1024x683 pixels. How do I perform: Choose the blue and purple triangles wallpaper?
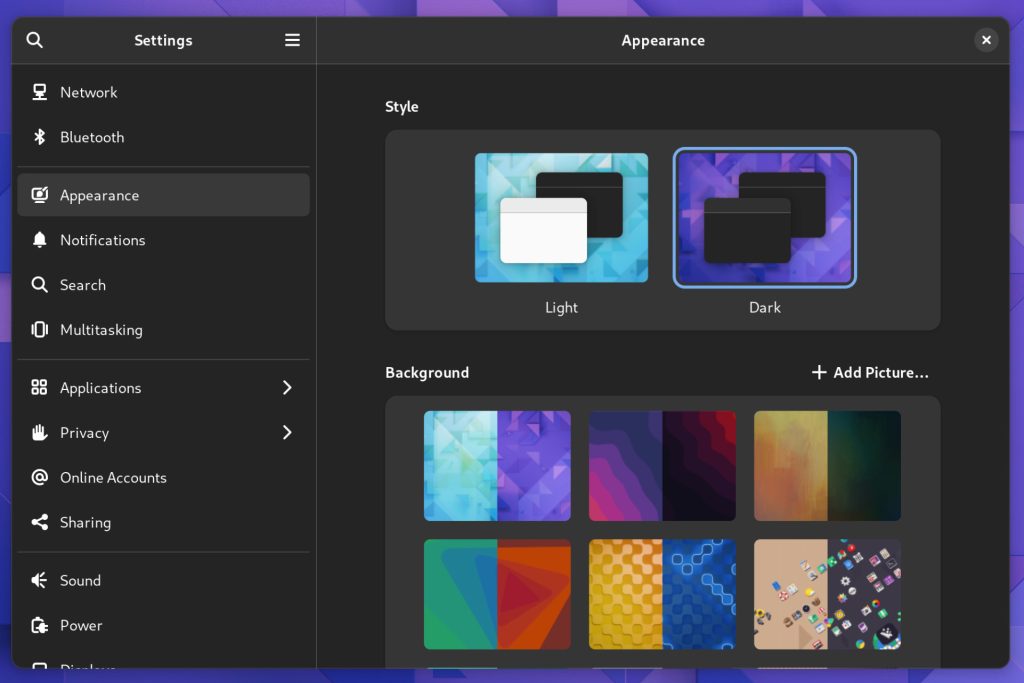(x=497, y=465)
